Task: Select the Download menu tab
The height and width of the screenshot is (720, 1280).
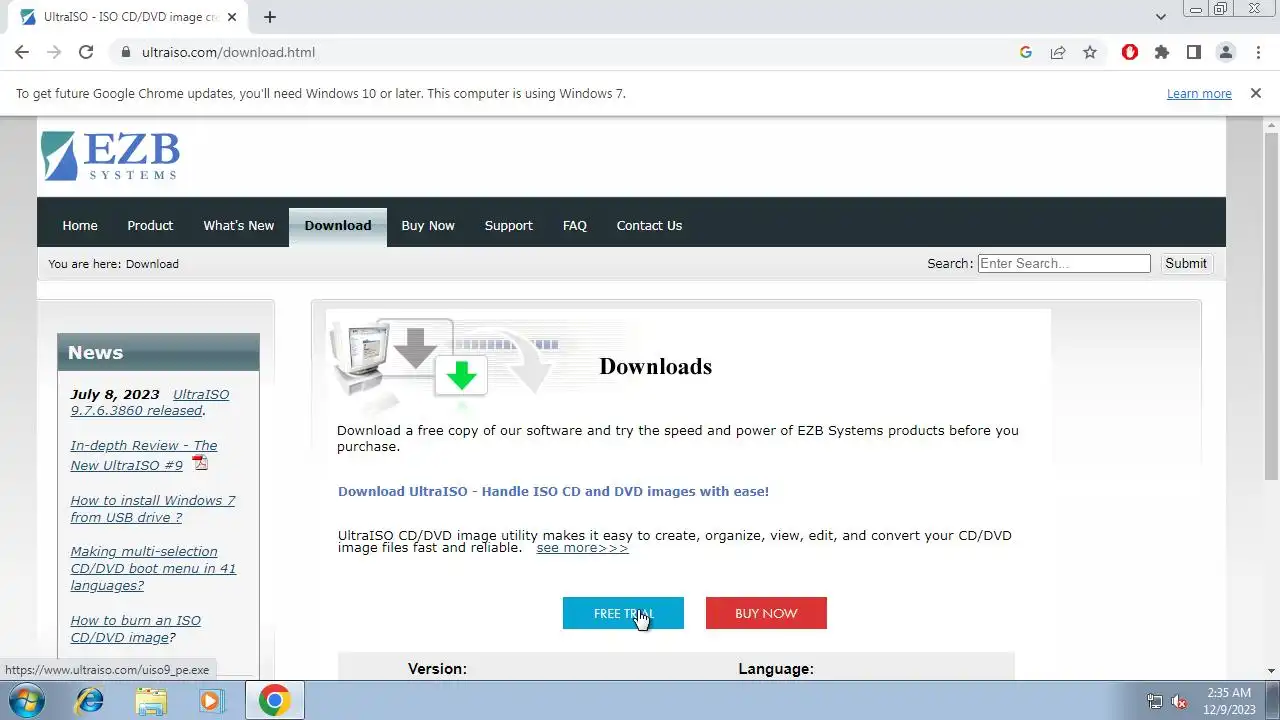Action: click(338, 226)
